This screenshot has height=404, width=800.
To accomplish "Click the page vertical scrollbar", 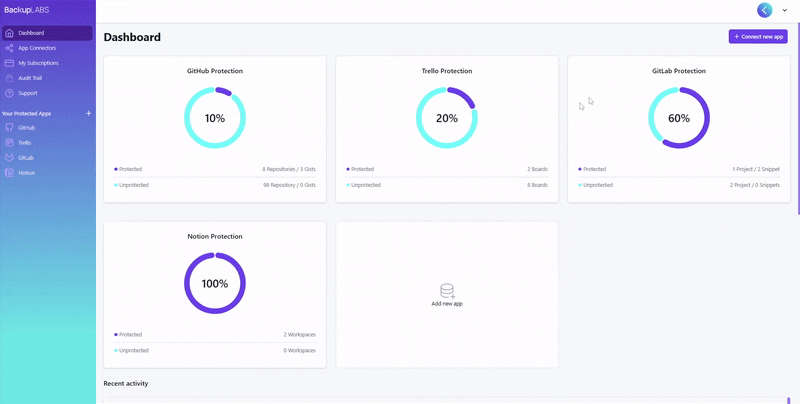I will 798,118.
